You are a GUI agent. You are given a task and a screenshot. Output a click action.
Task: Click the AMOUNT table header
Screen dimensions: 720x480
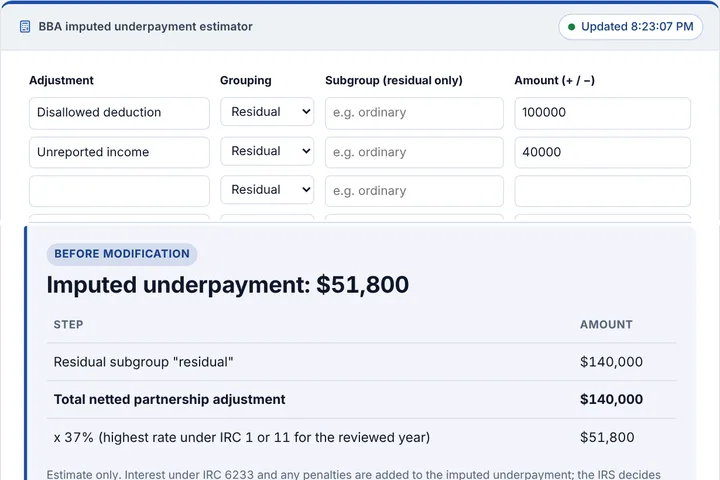tap(606, 325)
